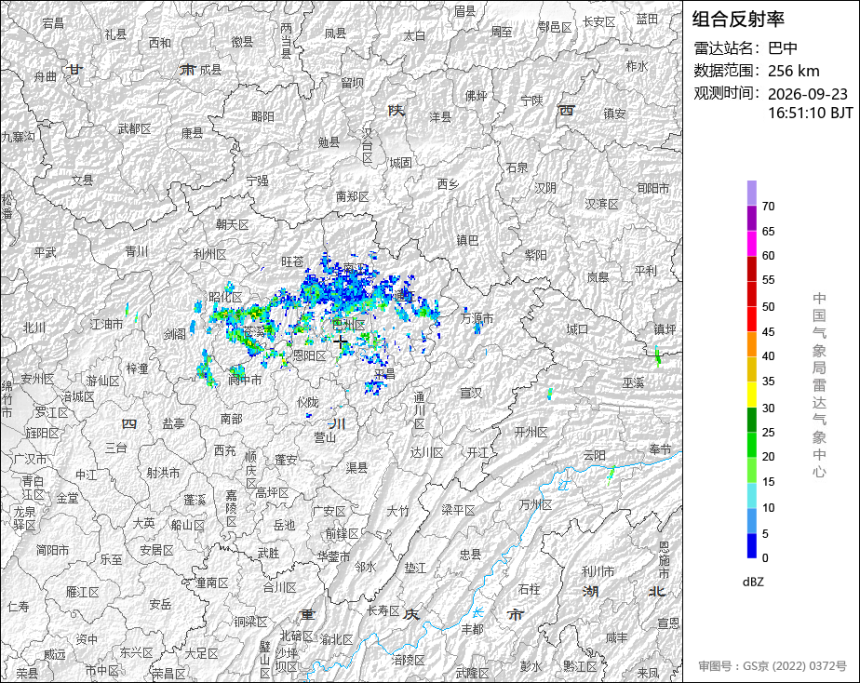860x683 pixels.
Task: Click the data range text 256 km
Action: pos(793,71)
